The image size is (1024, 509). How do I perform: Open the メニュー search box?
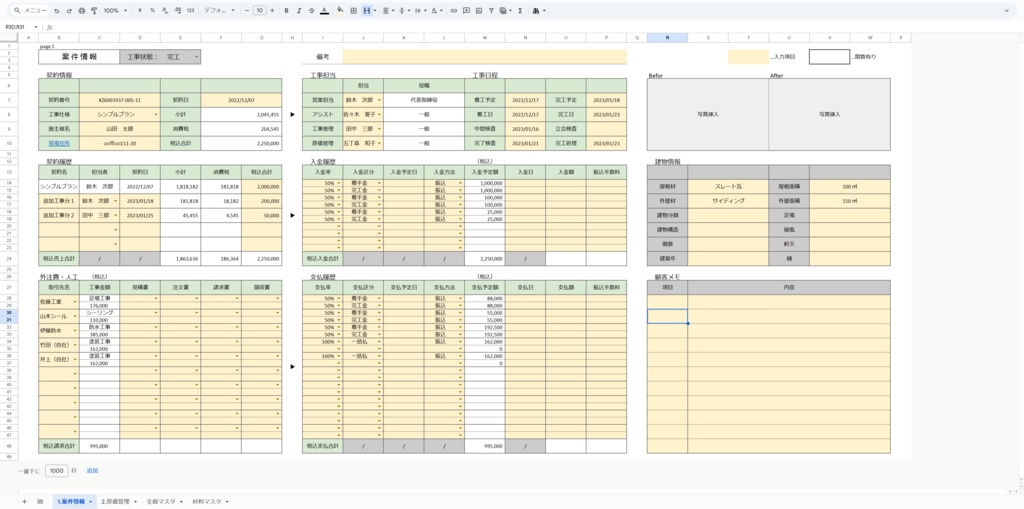(30, 10)
